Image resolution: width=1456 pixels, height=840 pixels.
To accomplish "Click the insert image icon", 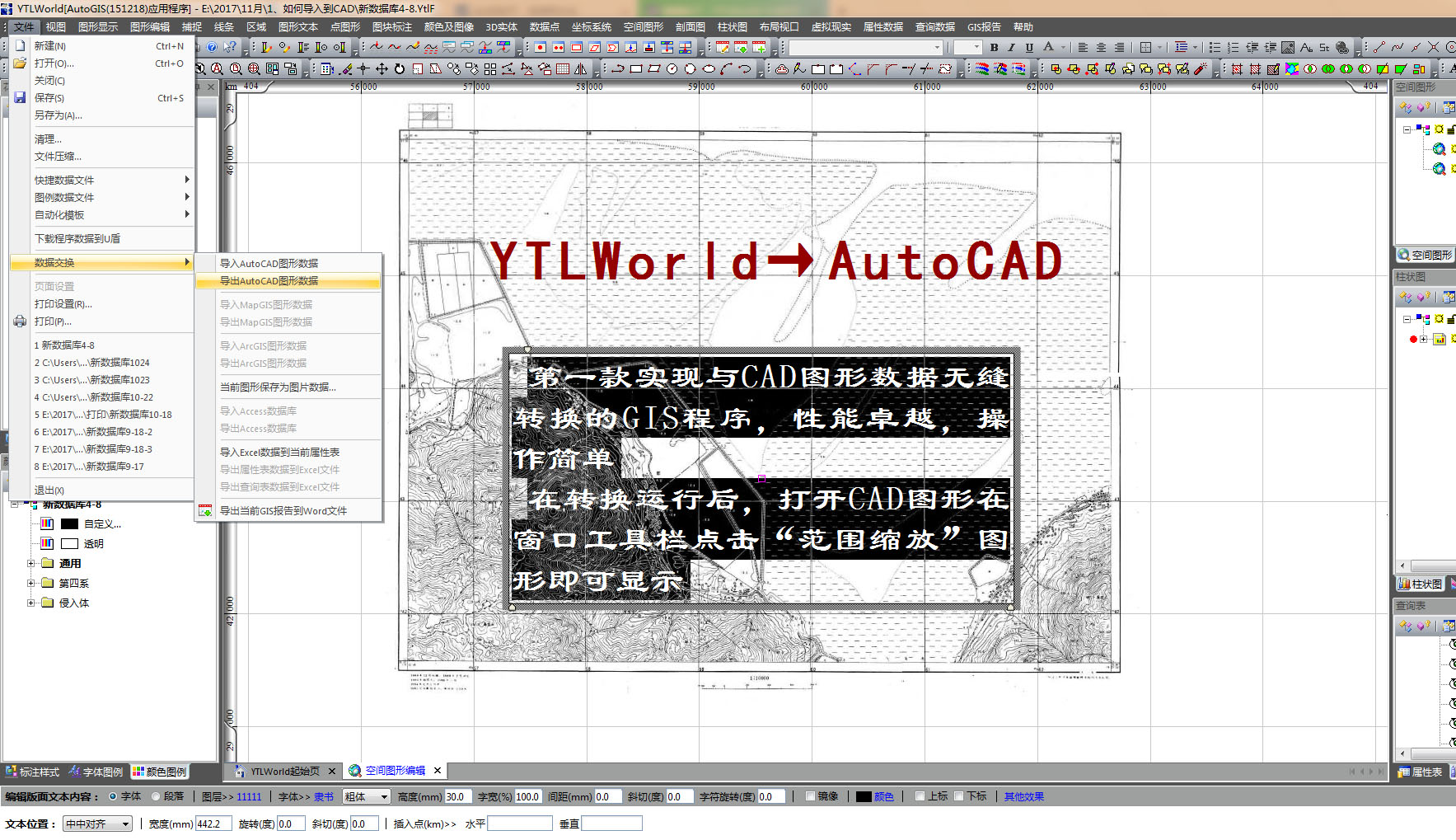I will pyautogui.click(x=1288, y=48).
